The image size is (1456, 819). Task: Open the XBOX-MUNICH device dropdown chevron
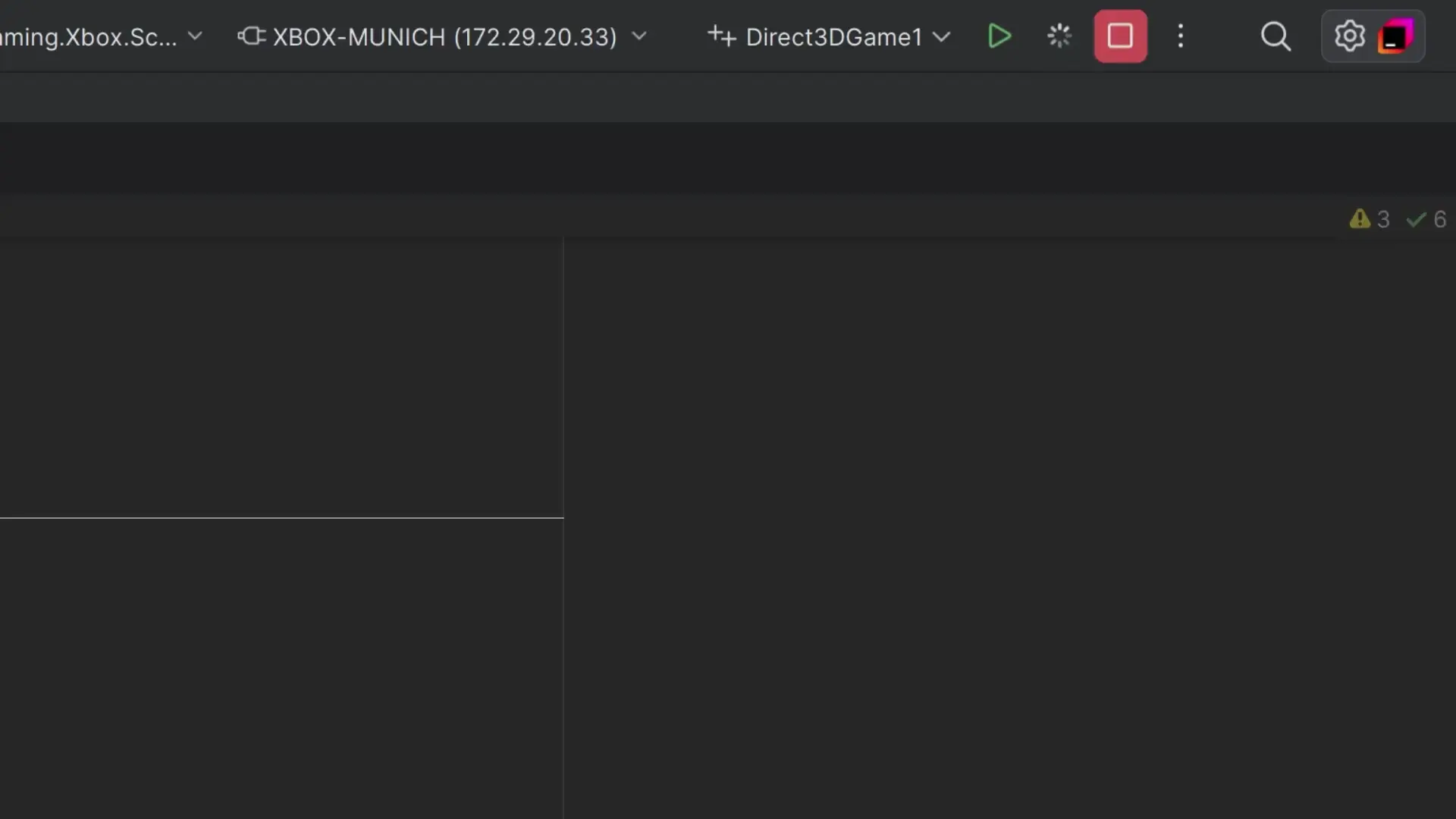click(x=639, y=36)
